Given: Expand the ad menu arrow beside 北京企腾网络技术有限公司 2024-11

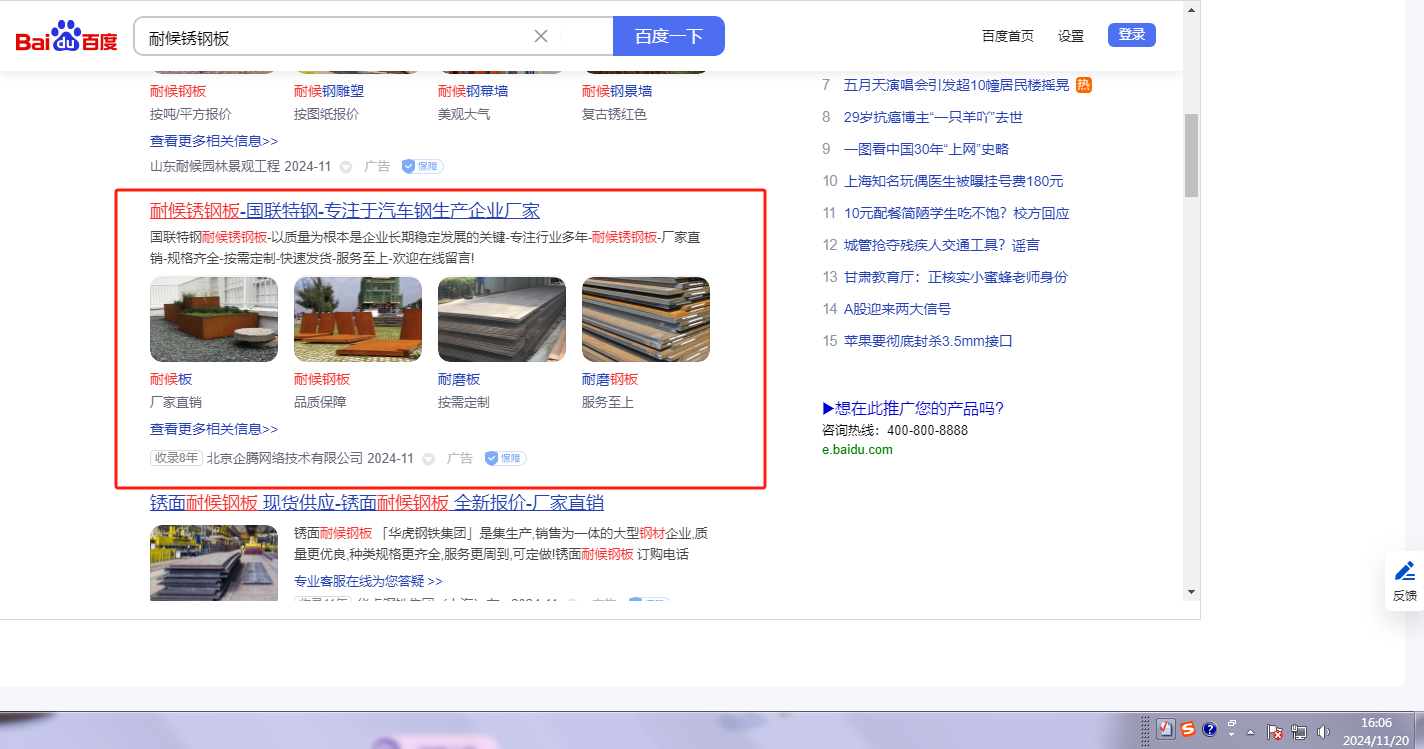Looking at the screenshot, I should pos(428,459).
